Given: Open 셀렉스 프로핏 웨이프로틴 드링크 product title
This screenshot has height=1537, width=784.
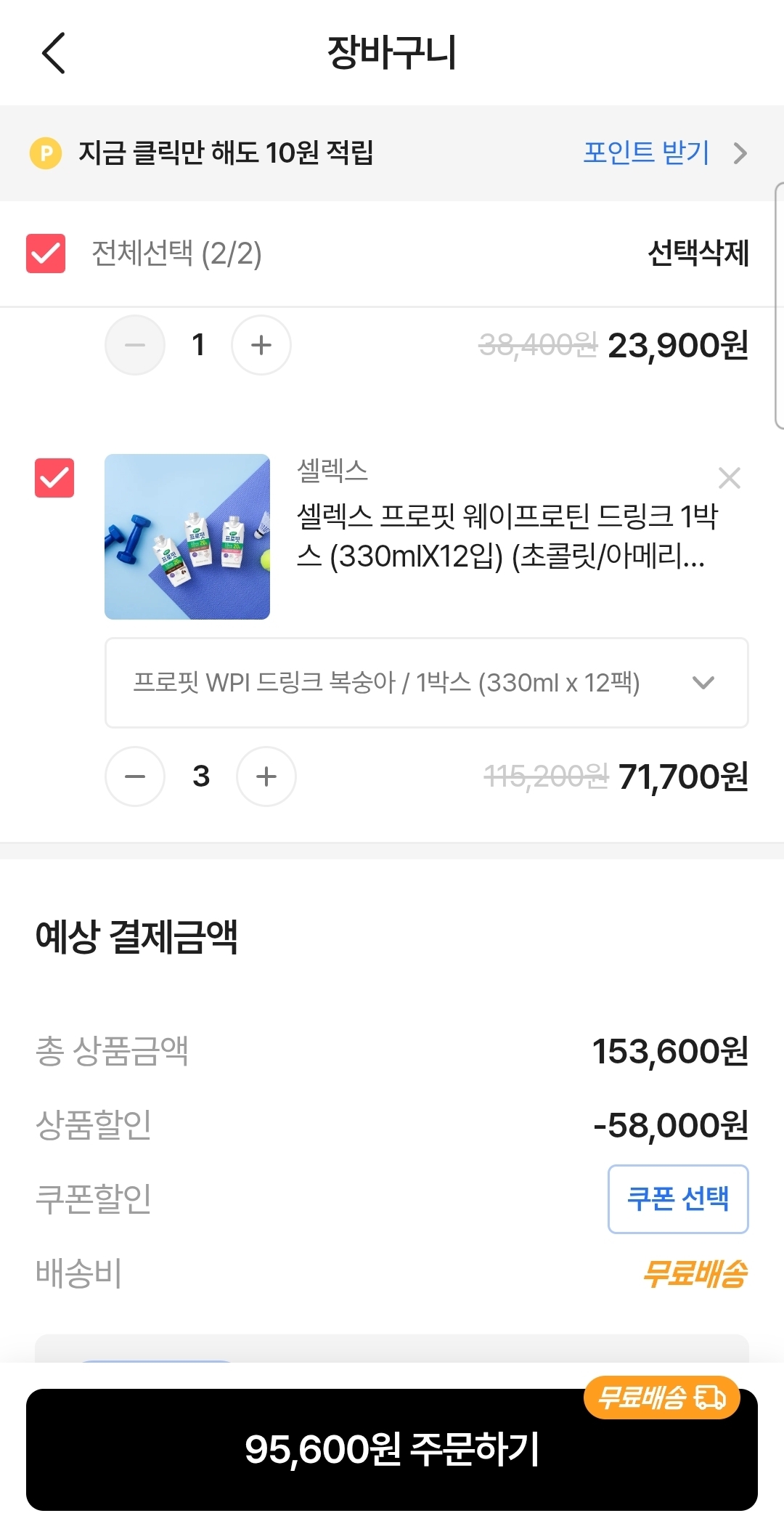Looking at the screenshot, I should pyautogui.click(x=507, y=536).
